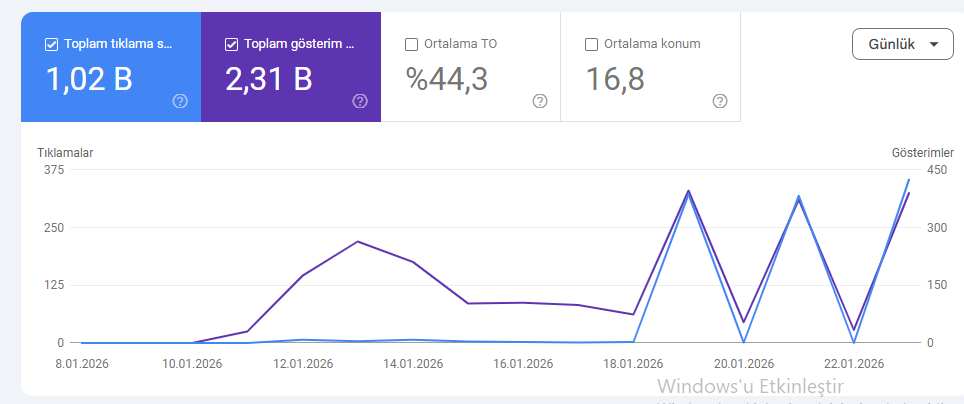Open help icon on Toplam gösterim card
964x404 pixels.
pos(360,101)
